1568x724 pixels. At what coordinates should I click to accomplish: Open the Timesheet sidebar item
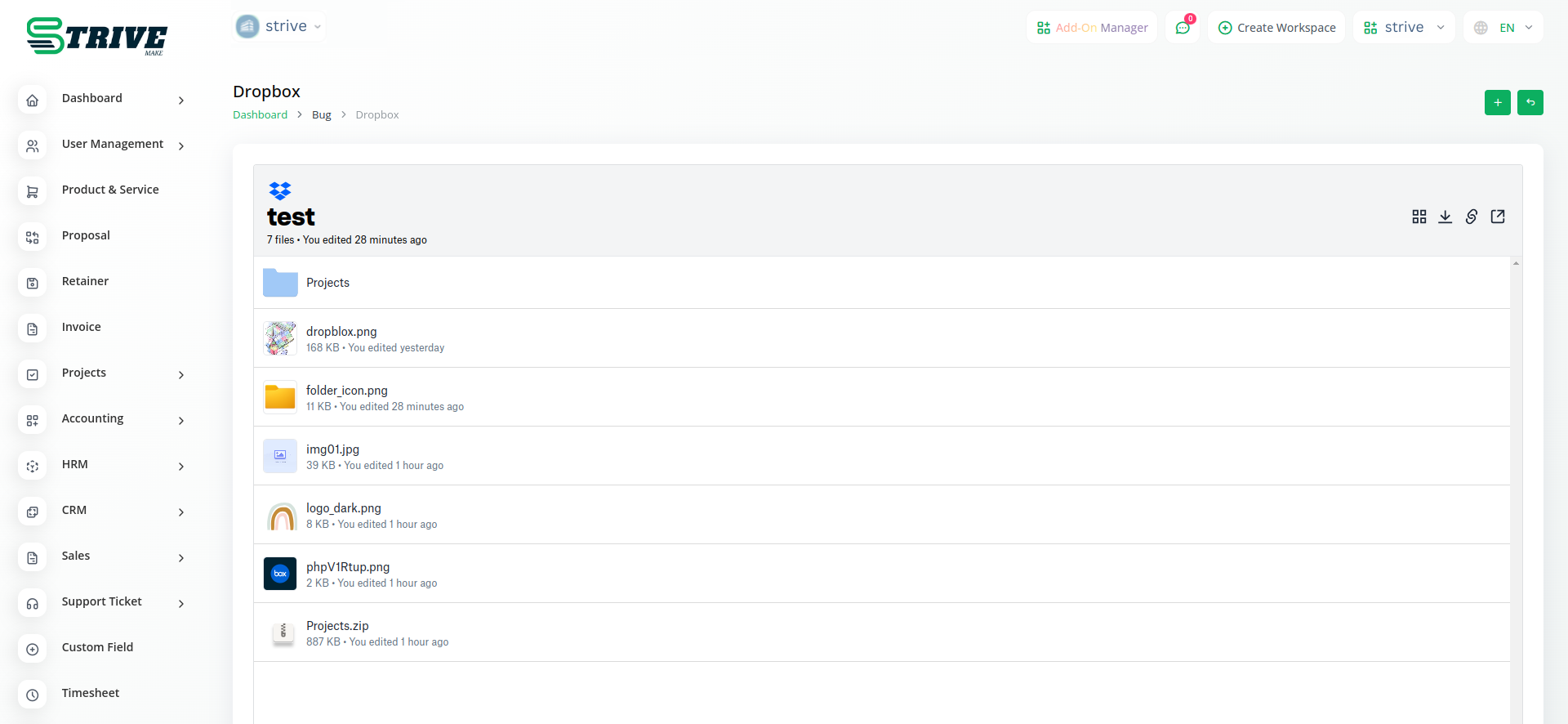[x=91, y=693]
